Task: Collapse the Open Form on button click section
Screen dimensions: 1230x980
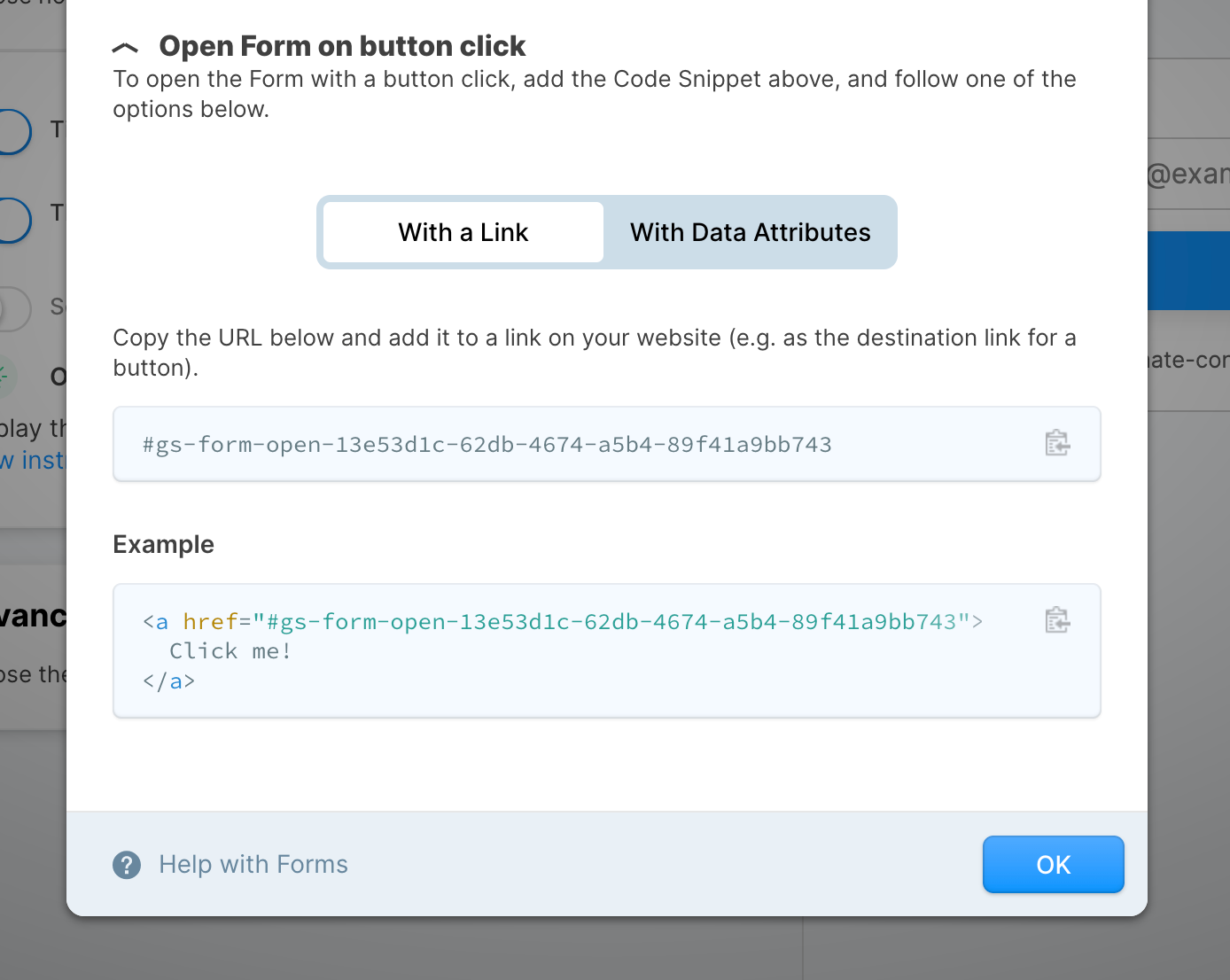Action: click(x=125, y=45)
